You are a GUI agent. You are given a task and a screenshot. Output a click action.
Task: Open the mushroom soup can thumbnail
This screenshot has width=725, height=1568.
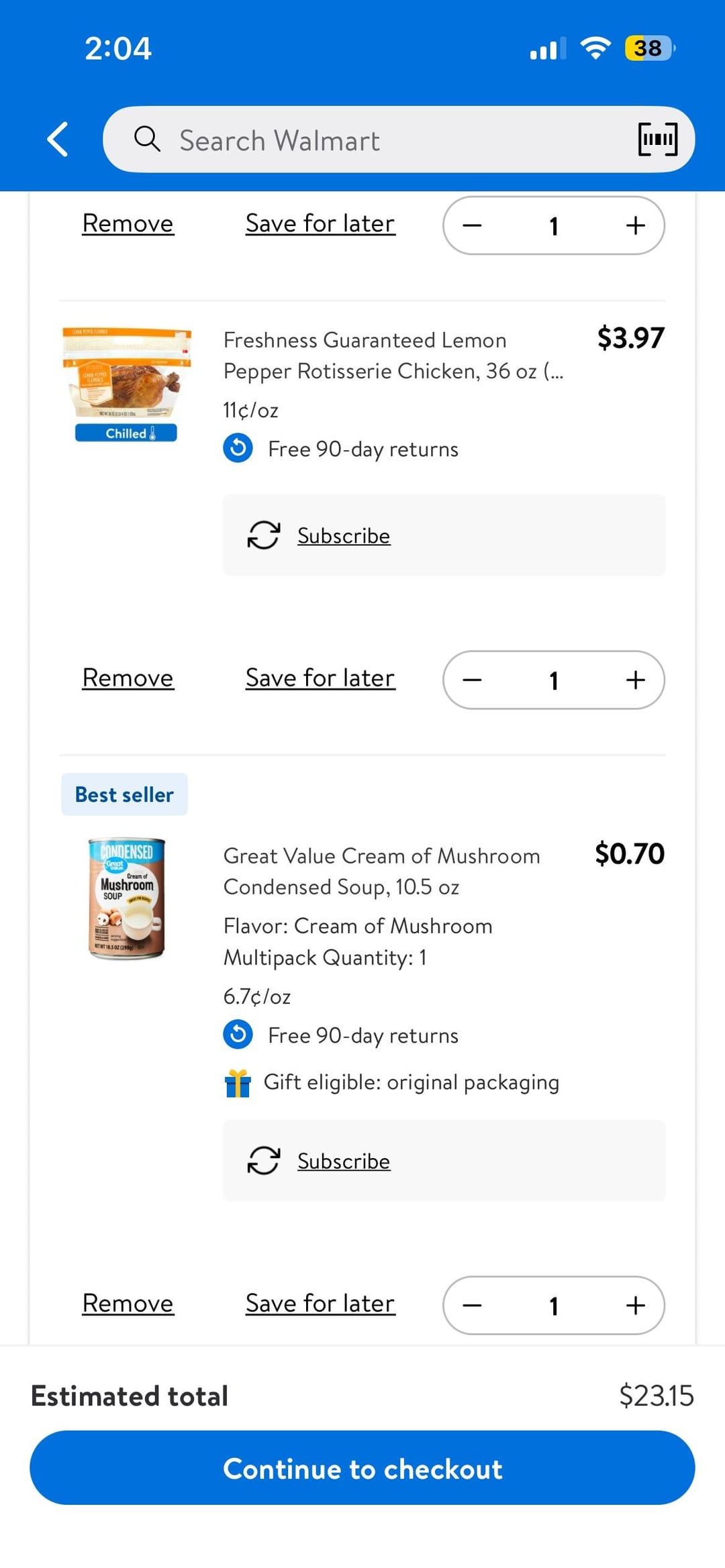click(127, 898)
